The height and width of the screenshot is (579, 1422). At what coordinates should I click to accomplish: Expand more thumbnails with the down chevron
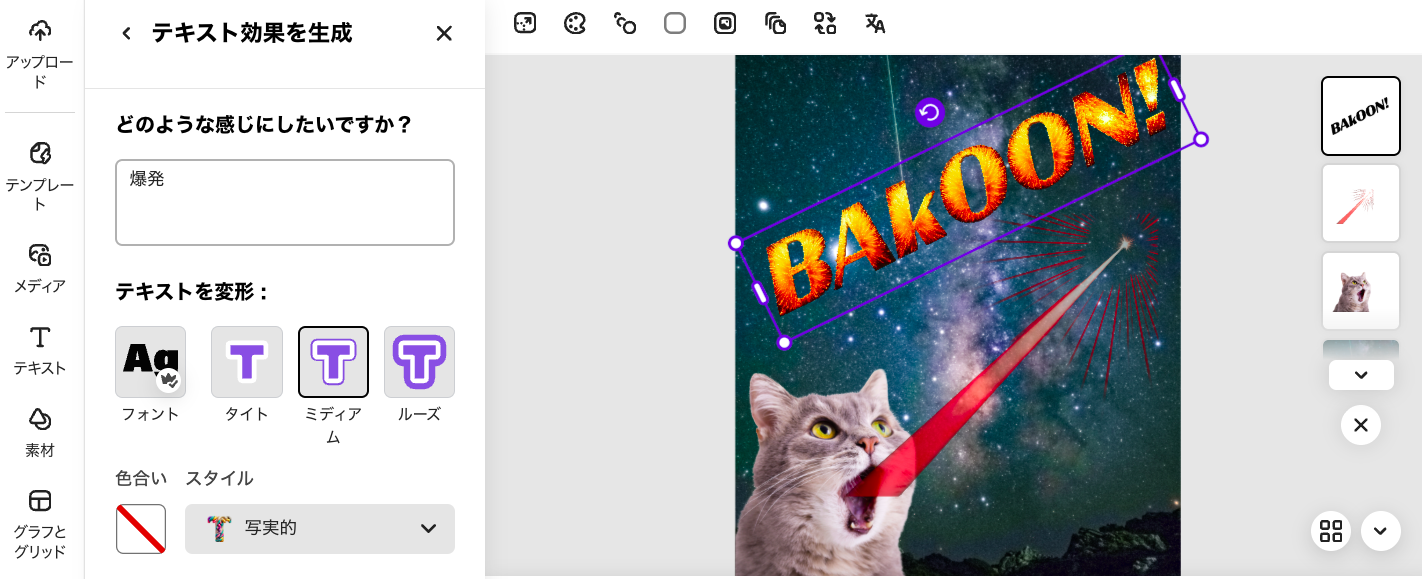pos(1360,373)
